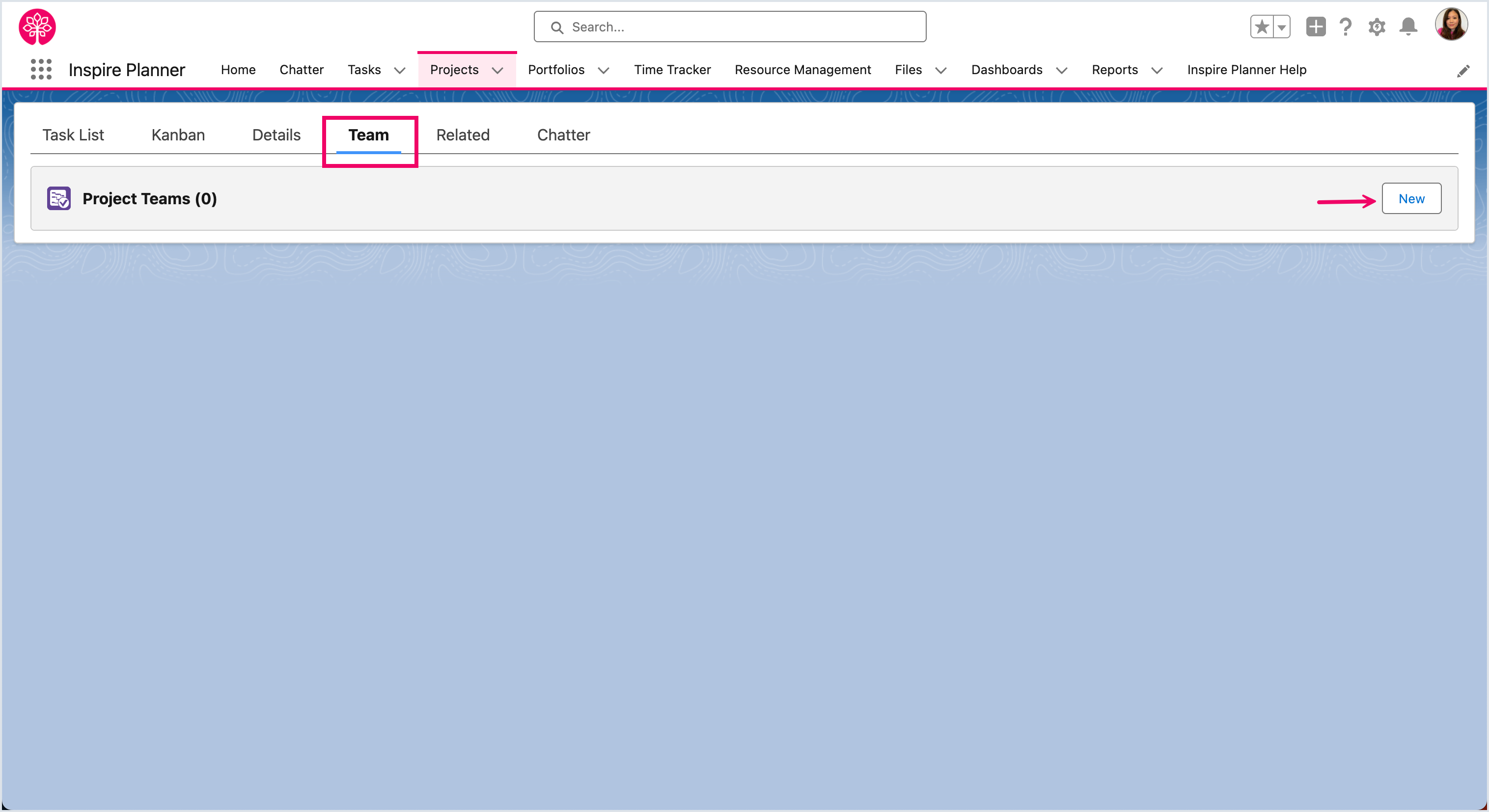This screenshot has height=812, width=1489.
Task: Expand the Tasks menu chevron
Action: click(x=399, y=71)
